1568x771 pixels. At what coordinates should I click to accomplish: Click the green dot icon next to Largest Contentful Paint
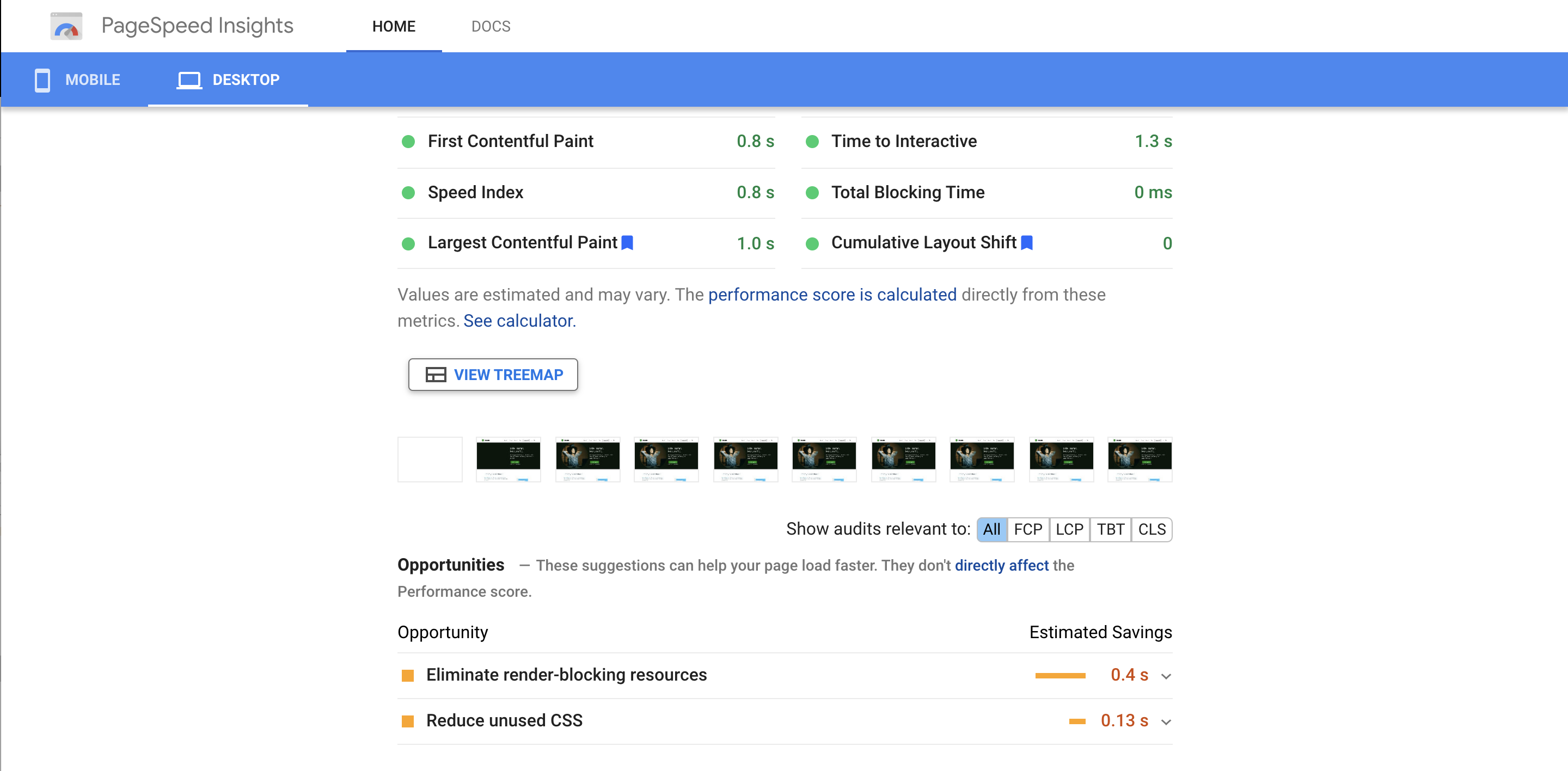pos(409,242)
